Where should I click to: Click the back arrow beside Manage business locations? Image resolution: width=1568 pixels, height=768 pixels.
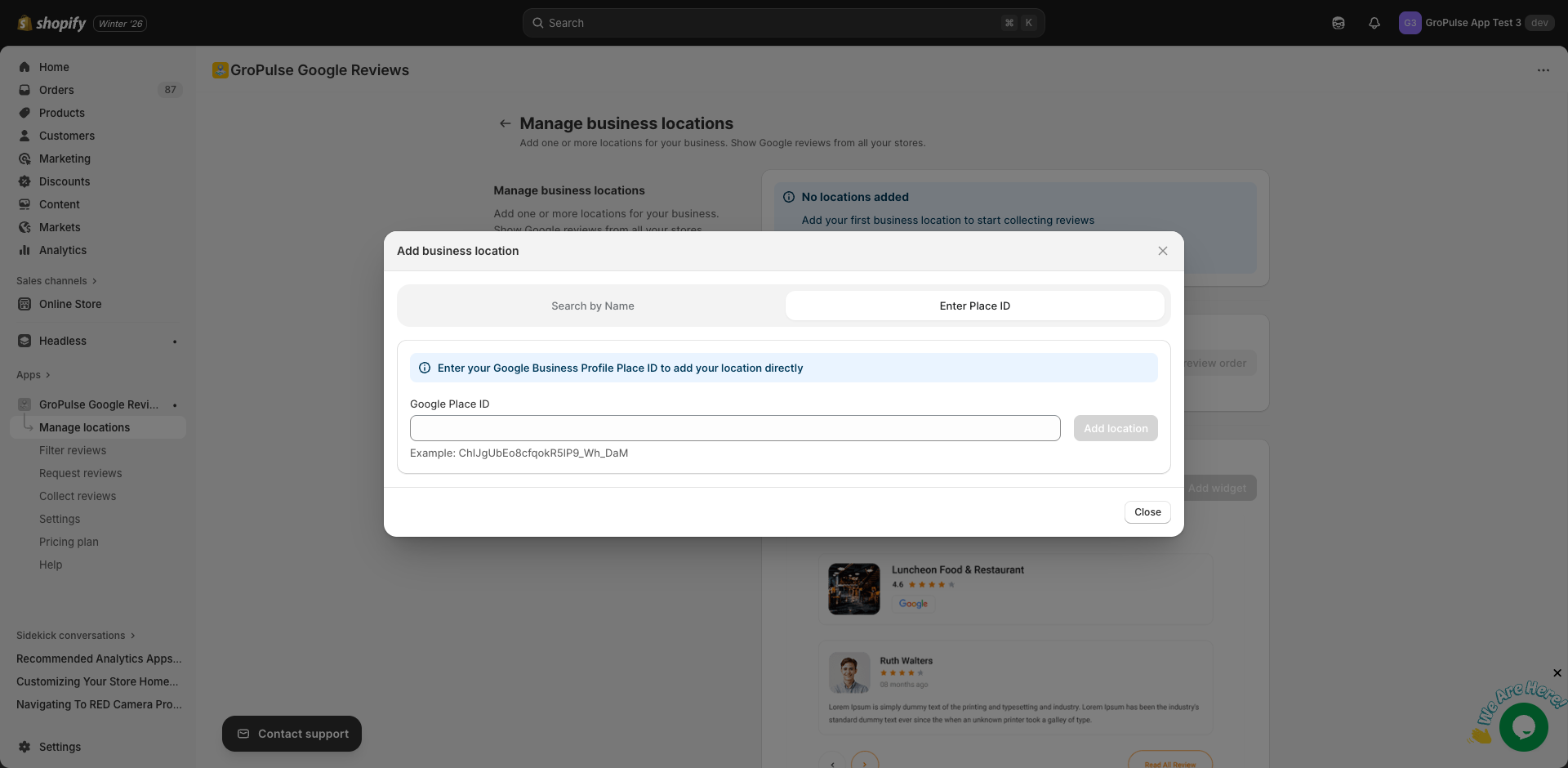pos(505,123)
